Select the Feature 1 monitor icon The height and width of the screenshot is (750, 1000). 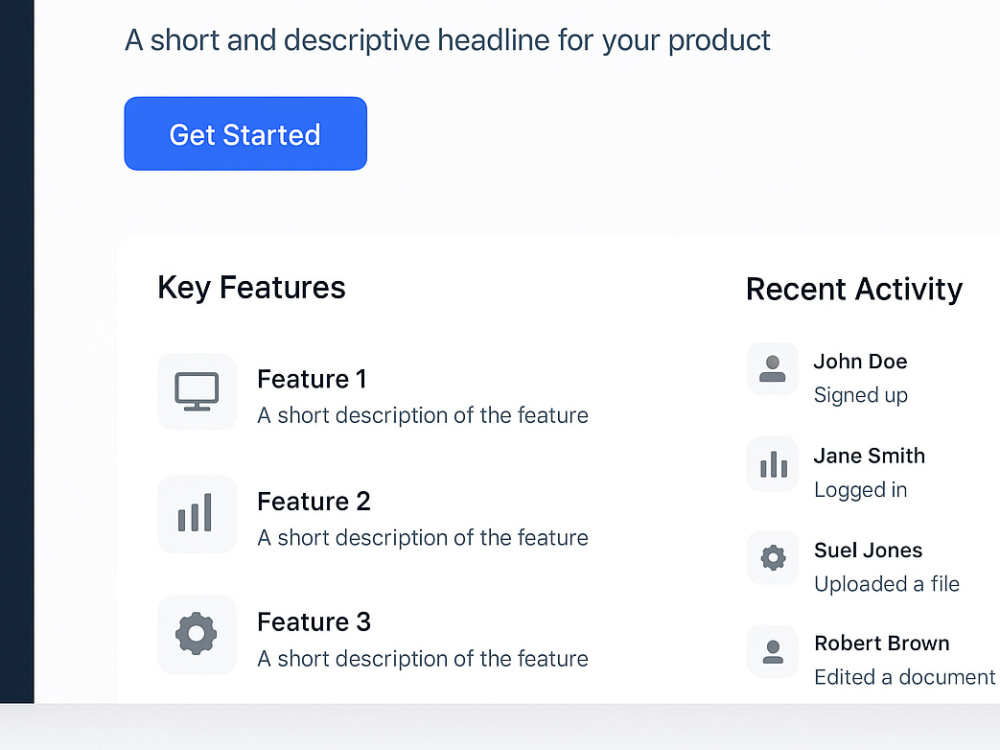(197, 392)
